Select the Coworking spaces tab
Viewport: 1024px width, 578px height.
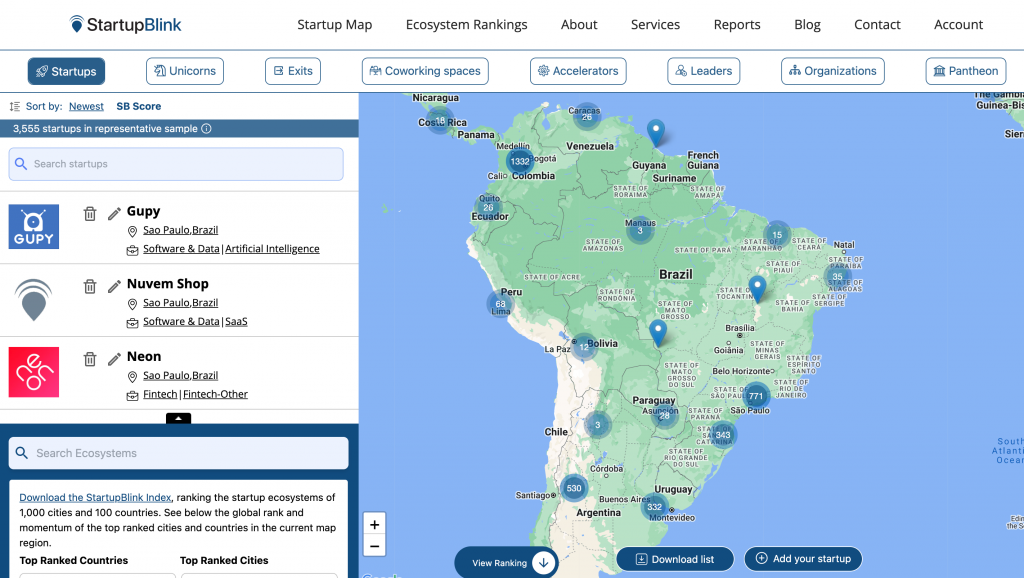(424, 71)
